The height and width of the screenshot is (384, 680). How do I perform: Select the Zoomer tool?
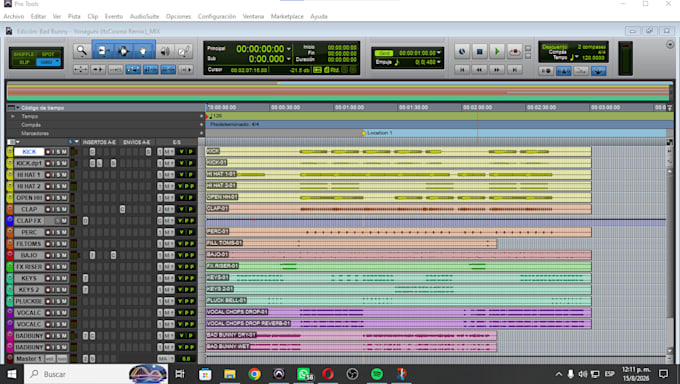pos(82,51)
